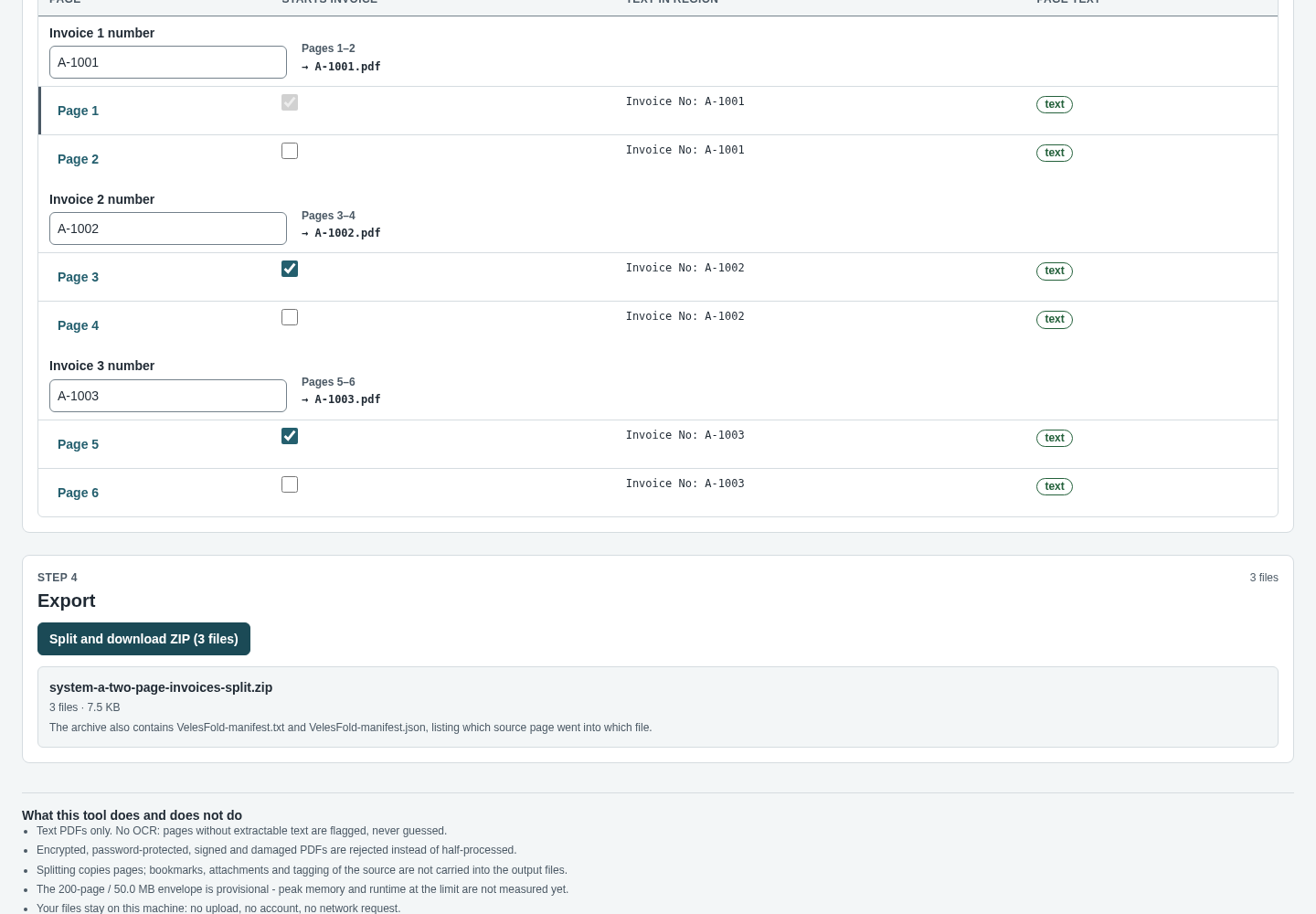1316x914 pixels.
Task: Open the Page 1 link
Action: click(78, 111)
